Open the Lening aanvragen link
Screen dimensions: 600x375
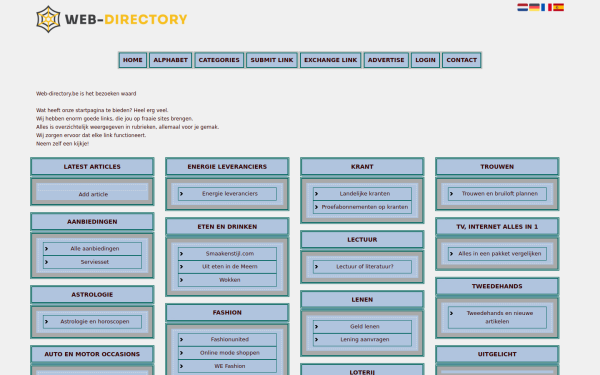click(365, 339)
